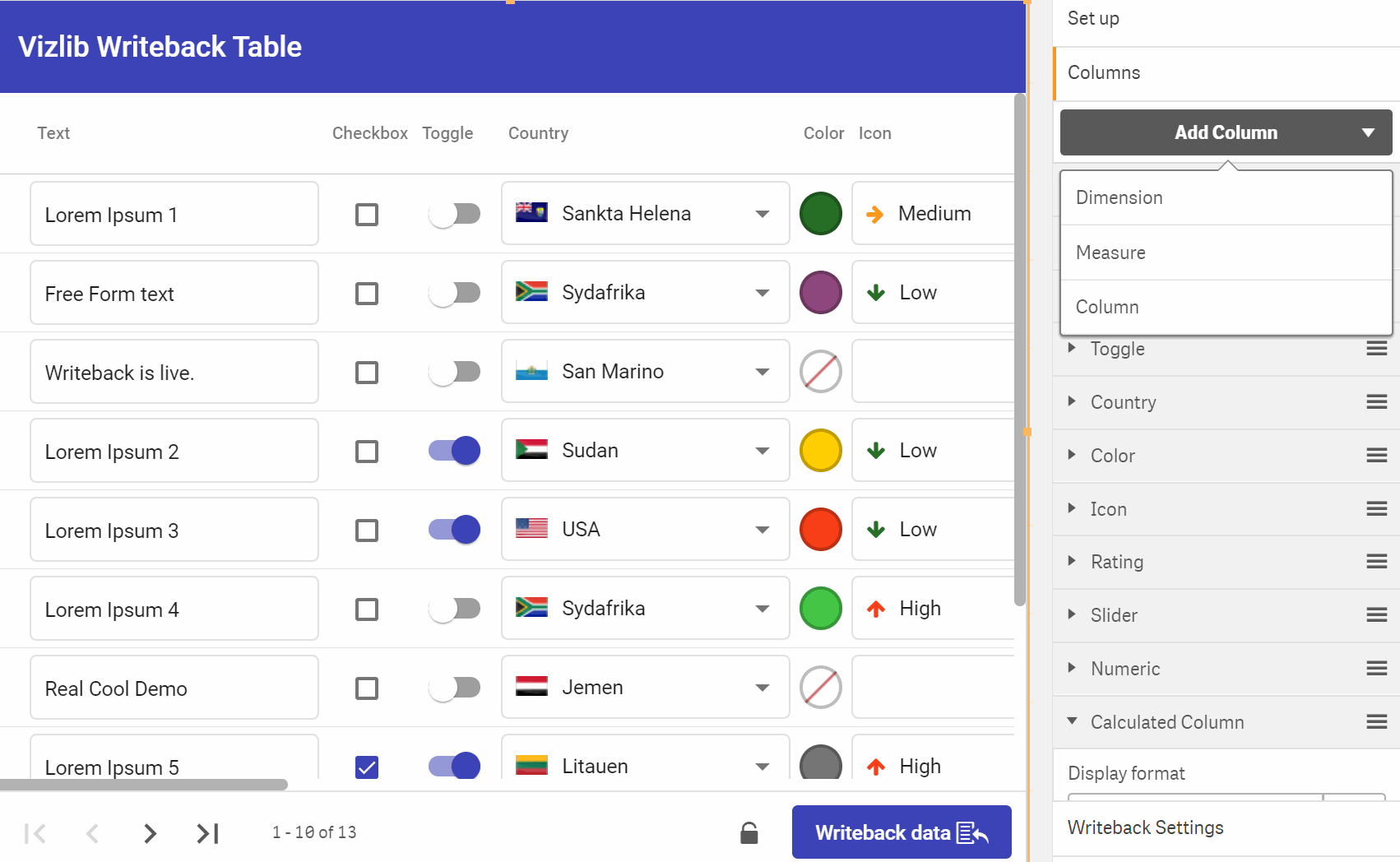Expand the Rating column settings
This screenshot has width=1400, height=862.
click(x=1072, y=561)
